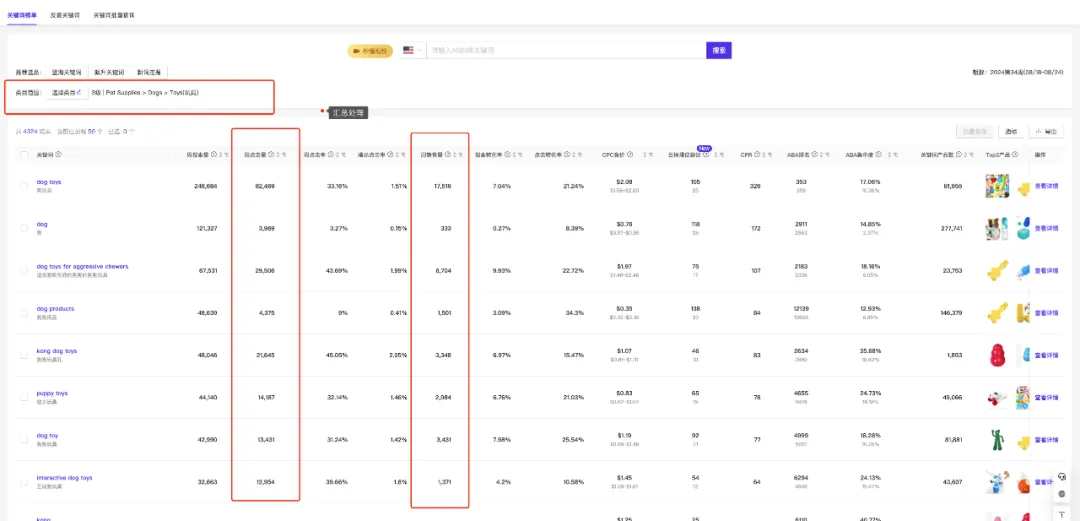Click the category path 'Pet Supplies > Dogs > Toys'

tap(151, 92)
